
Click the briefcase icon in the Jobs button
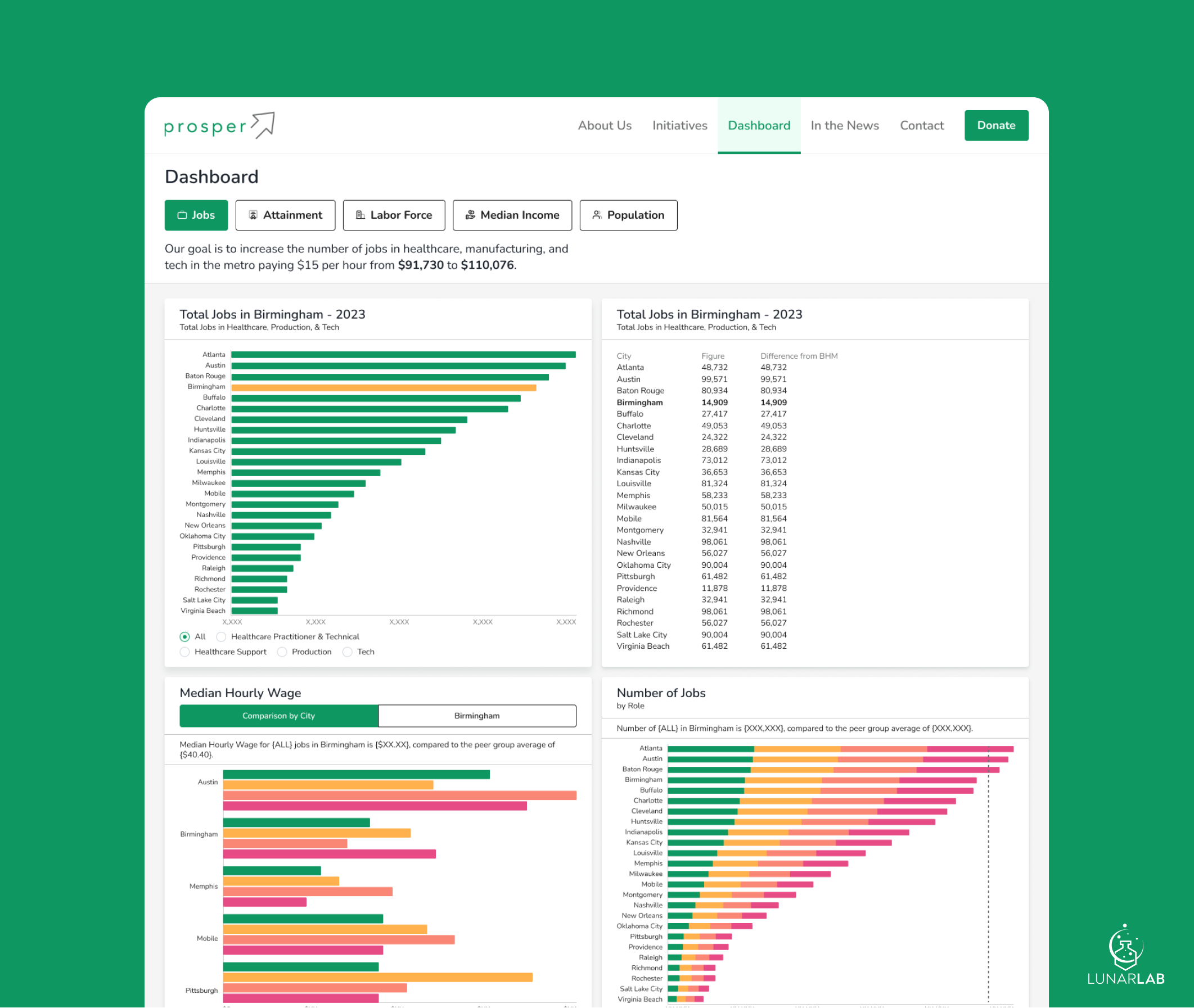point(182,215)
